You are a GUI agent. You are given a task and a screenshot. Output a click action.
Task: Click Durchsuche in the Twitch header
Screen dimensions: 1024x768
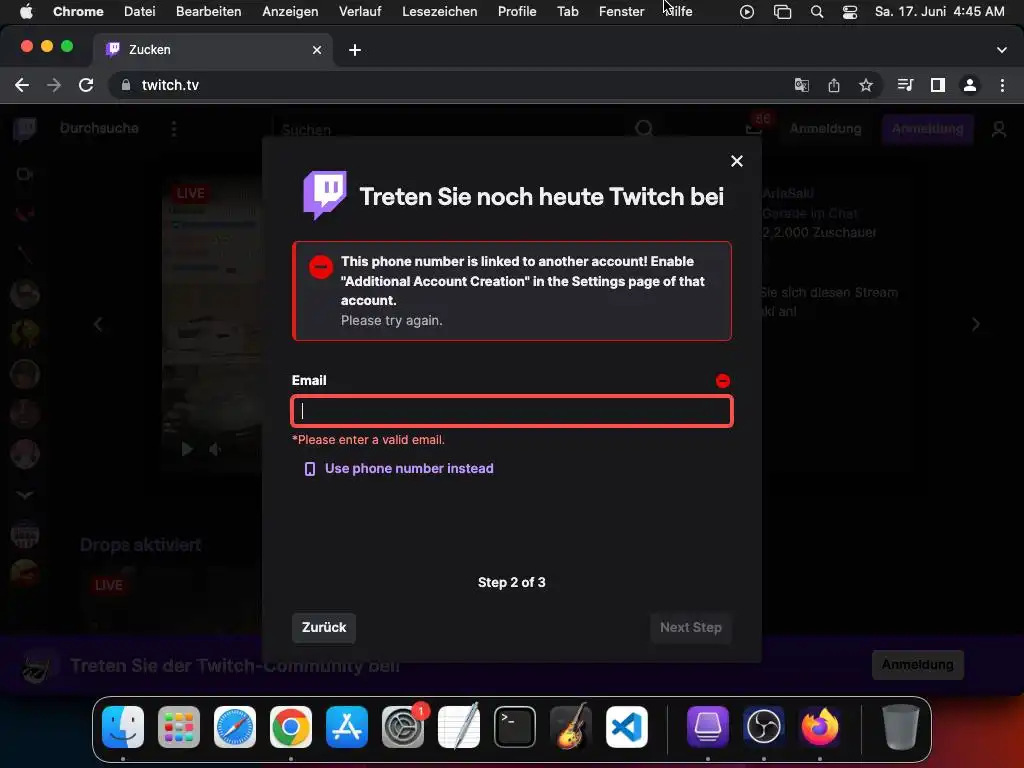click(x=99, y=128)
